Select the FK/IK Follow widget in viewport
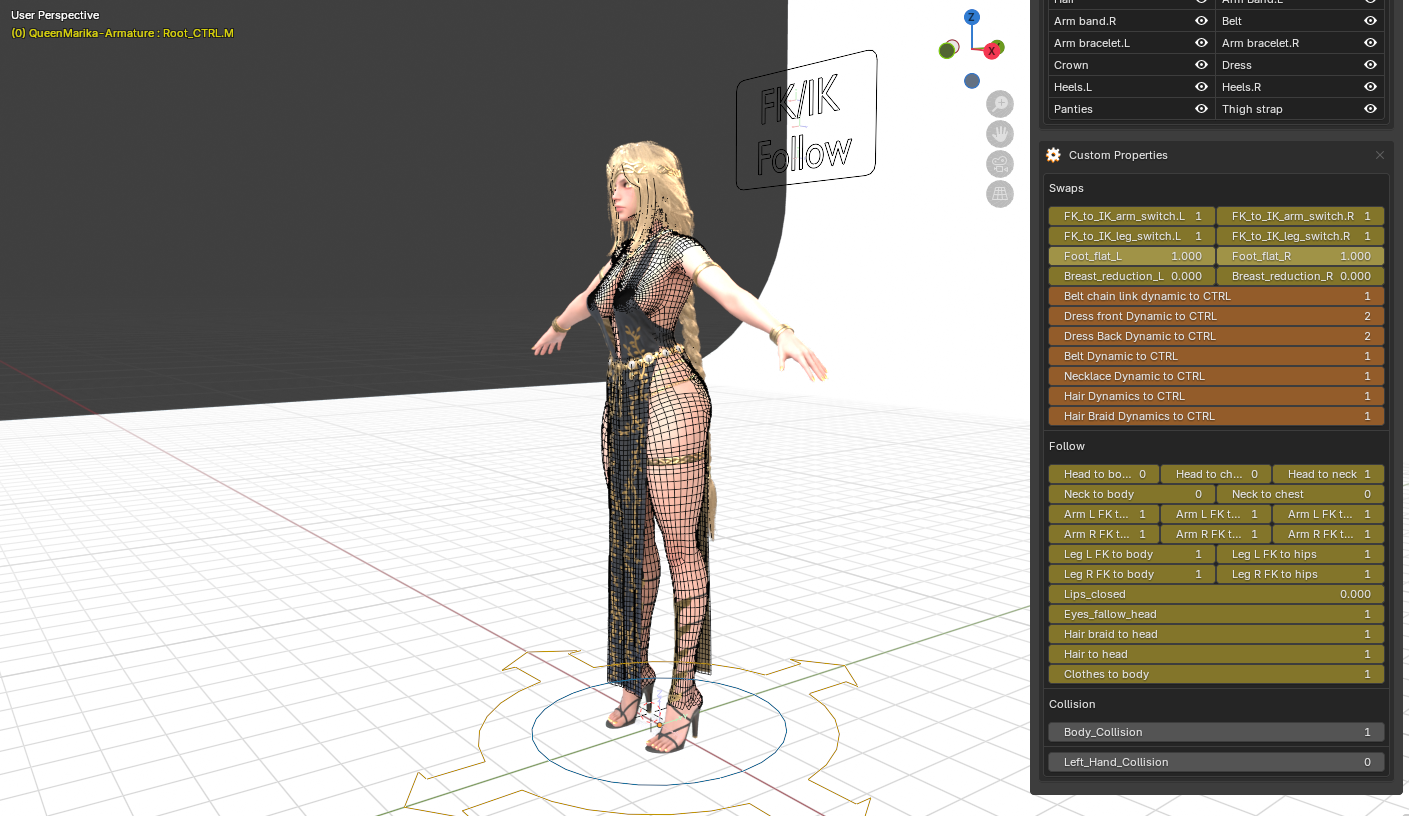Image resolution: width=1409 pixels, height=816 pixels. coord(806,120)
